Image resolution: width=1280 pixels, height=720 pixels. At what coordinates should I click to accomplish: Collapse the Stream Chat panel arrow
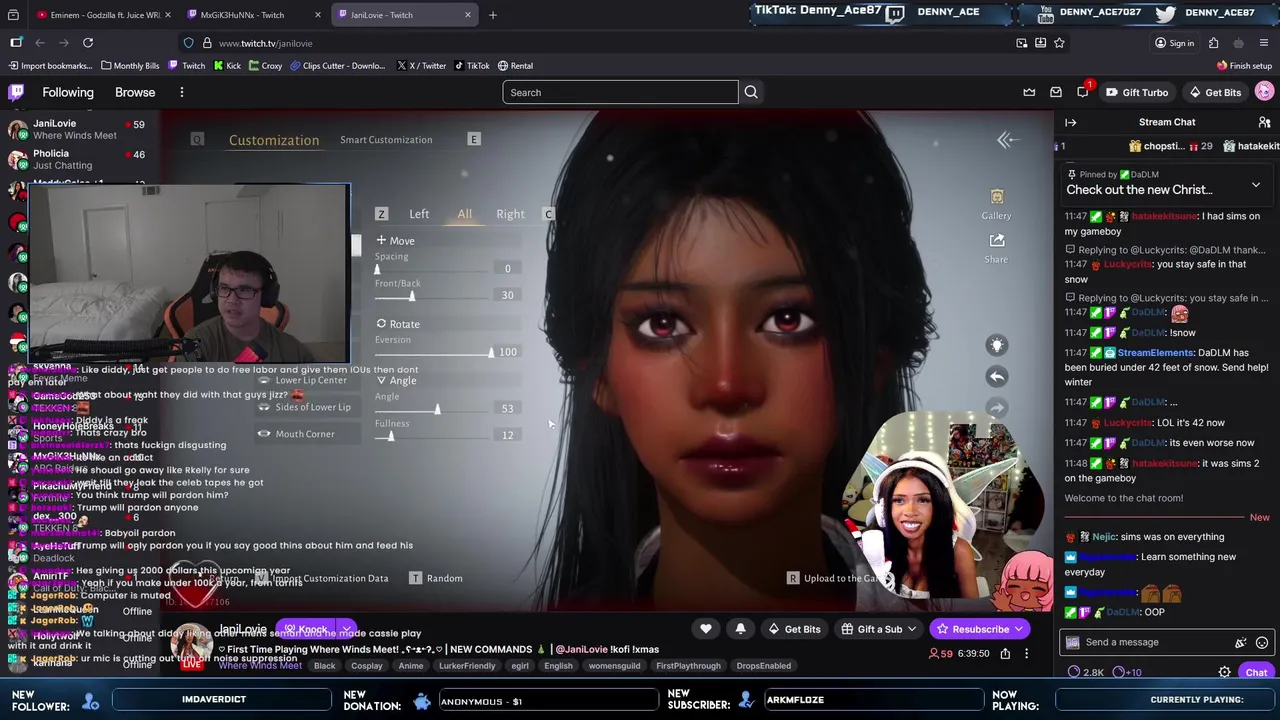[x=1071, y=122]
